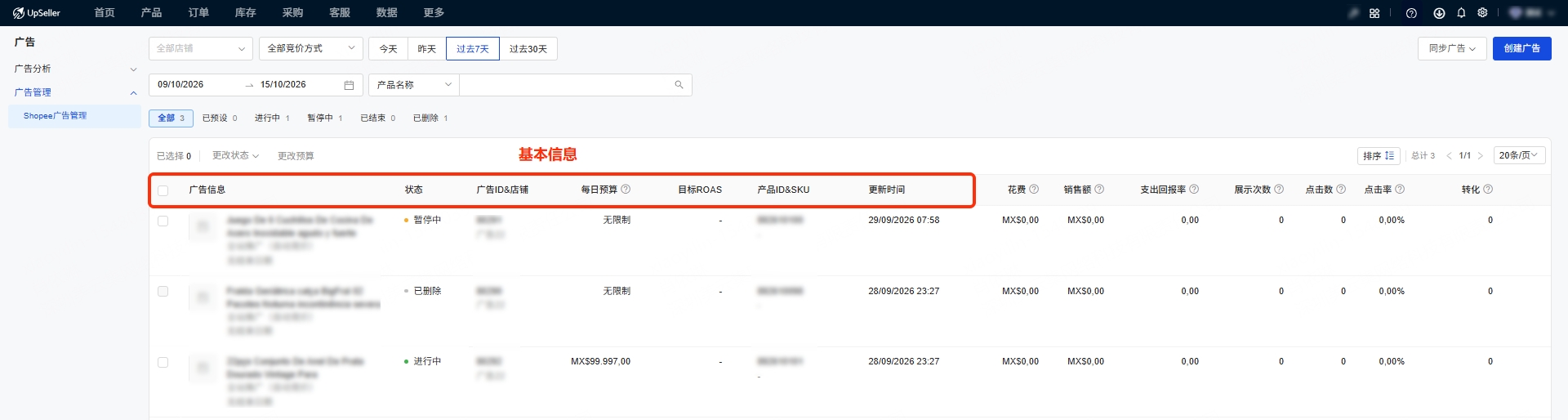Image resolution: width=1568 pixels, height=420 pixels.
Task: Open Shopee广告管理 in the sidebar
Action: pos(74,116)
